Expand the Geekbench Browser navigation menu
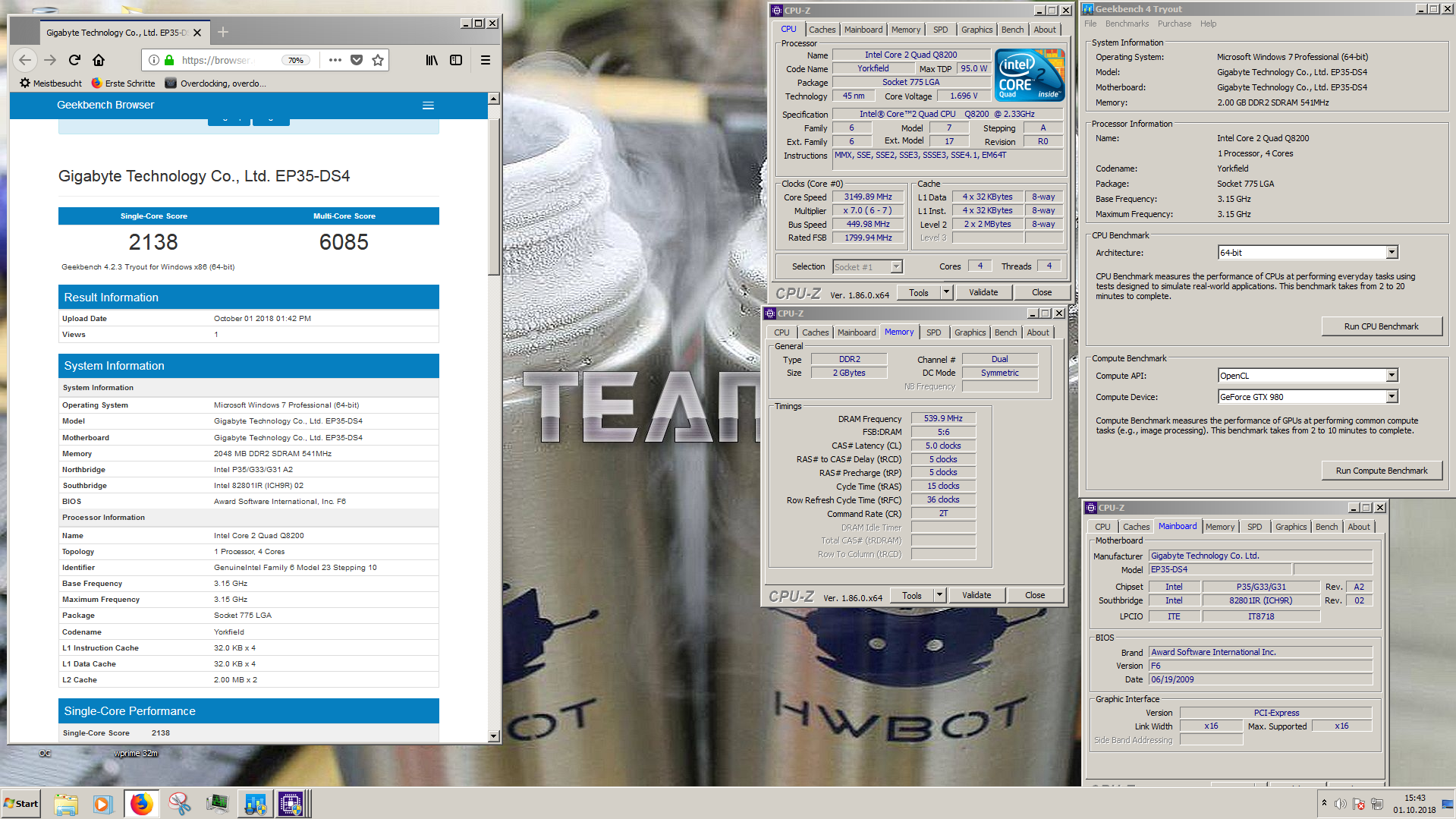 [x=428, y=106]
